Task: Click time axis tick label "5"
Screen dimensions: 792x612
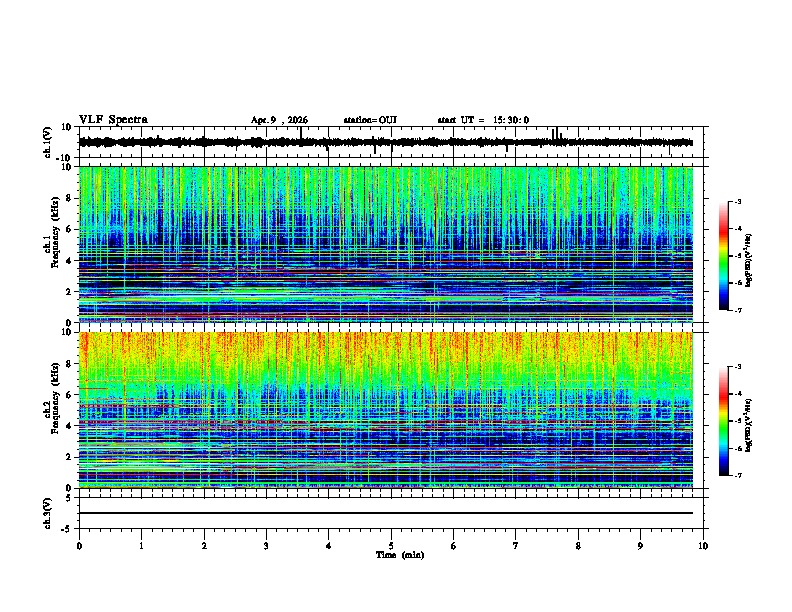Action: click(x=391, y=546)
